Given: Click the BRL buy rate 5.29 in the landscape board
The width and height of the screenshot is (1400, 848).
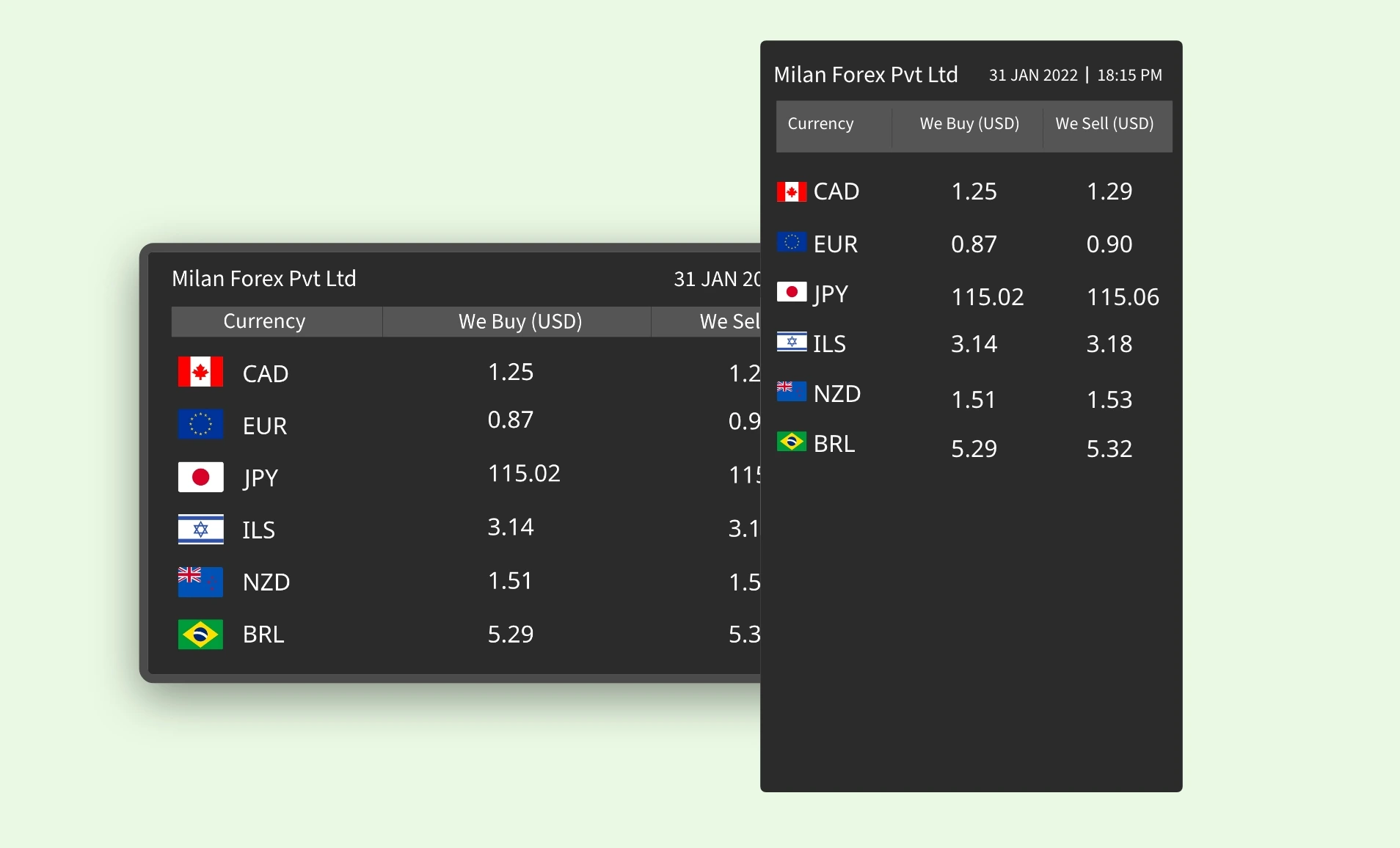Looking at the screenshot, I should (x=511, y=635).
